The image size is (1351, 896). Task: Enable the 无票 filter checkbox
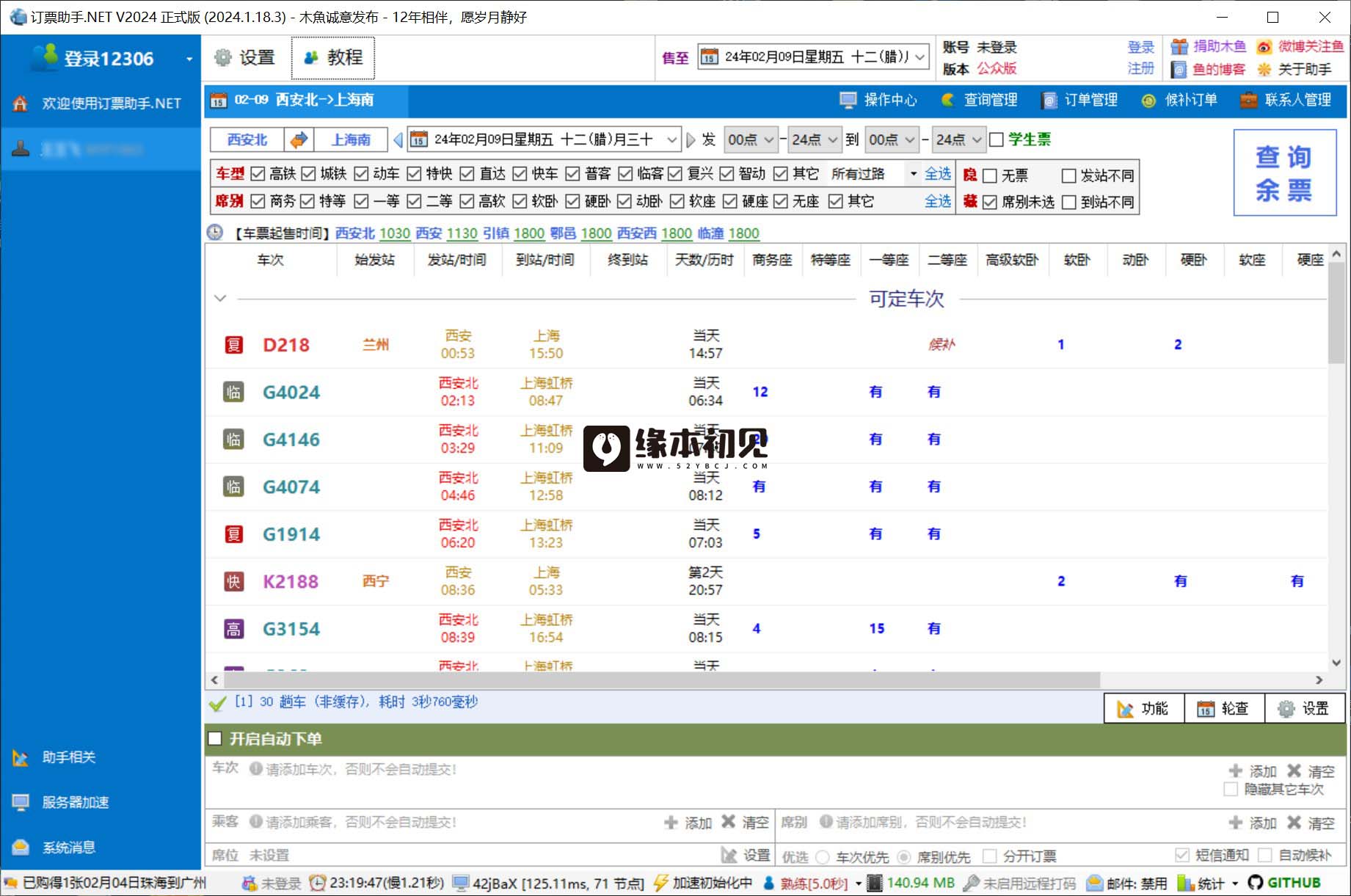(x=989, y=175)
